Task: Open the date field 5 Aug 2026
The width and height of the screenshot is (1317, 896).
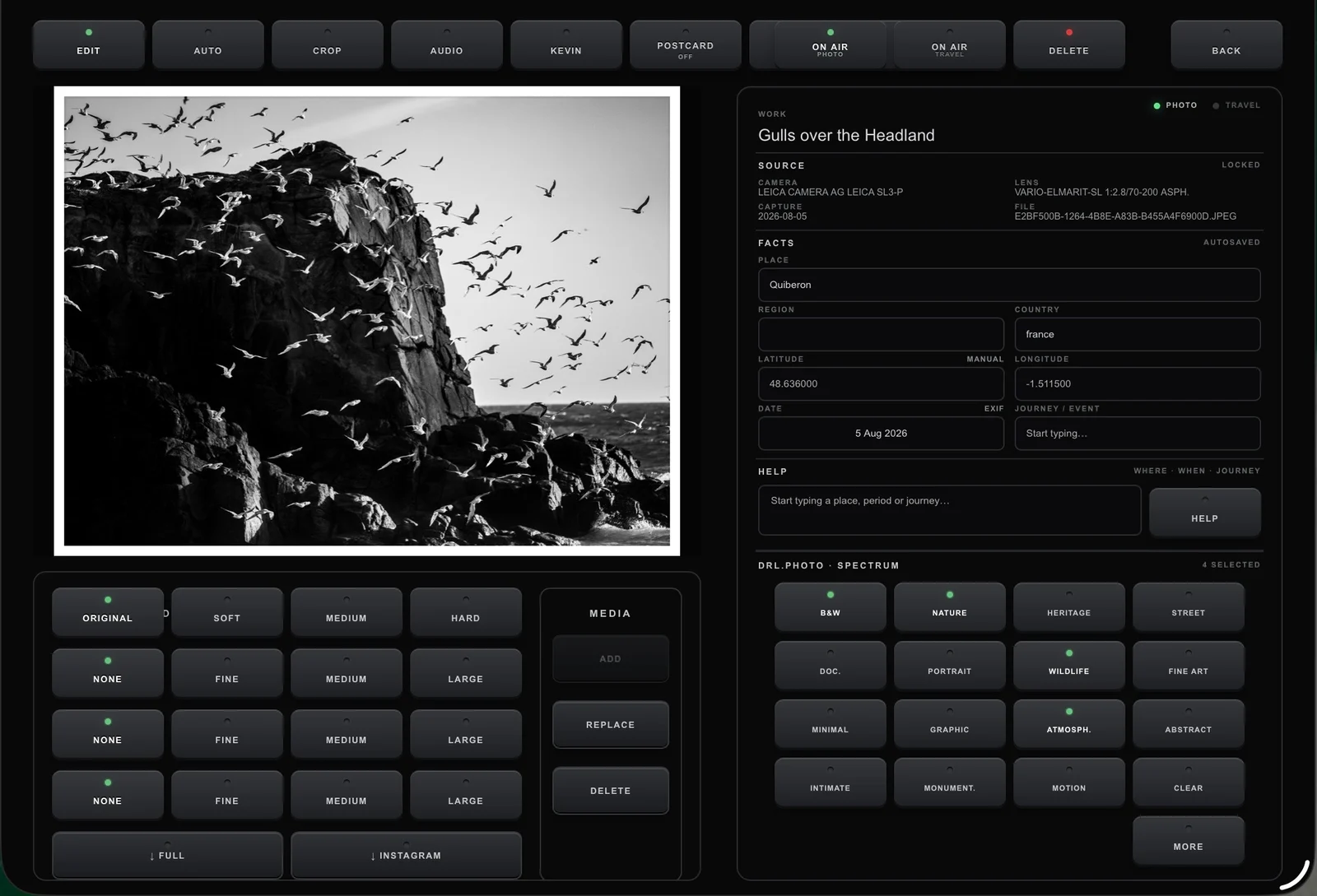Action: [x=881, y=434]
